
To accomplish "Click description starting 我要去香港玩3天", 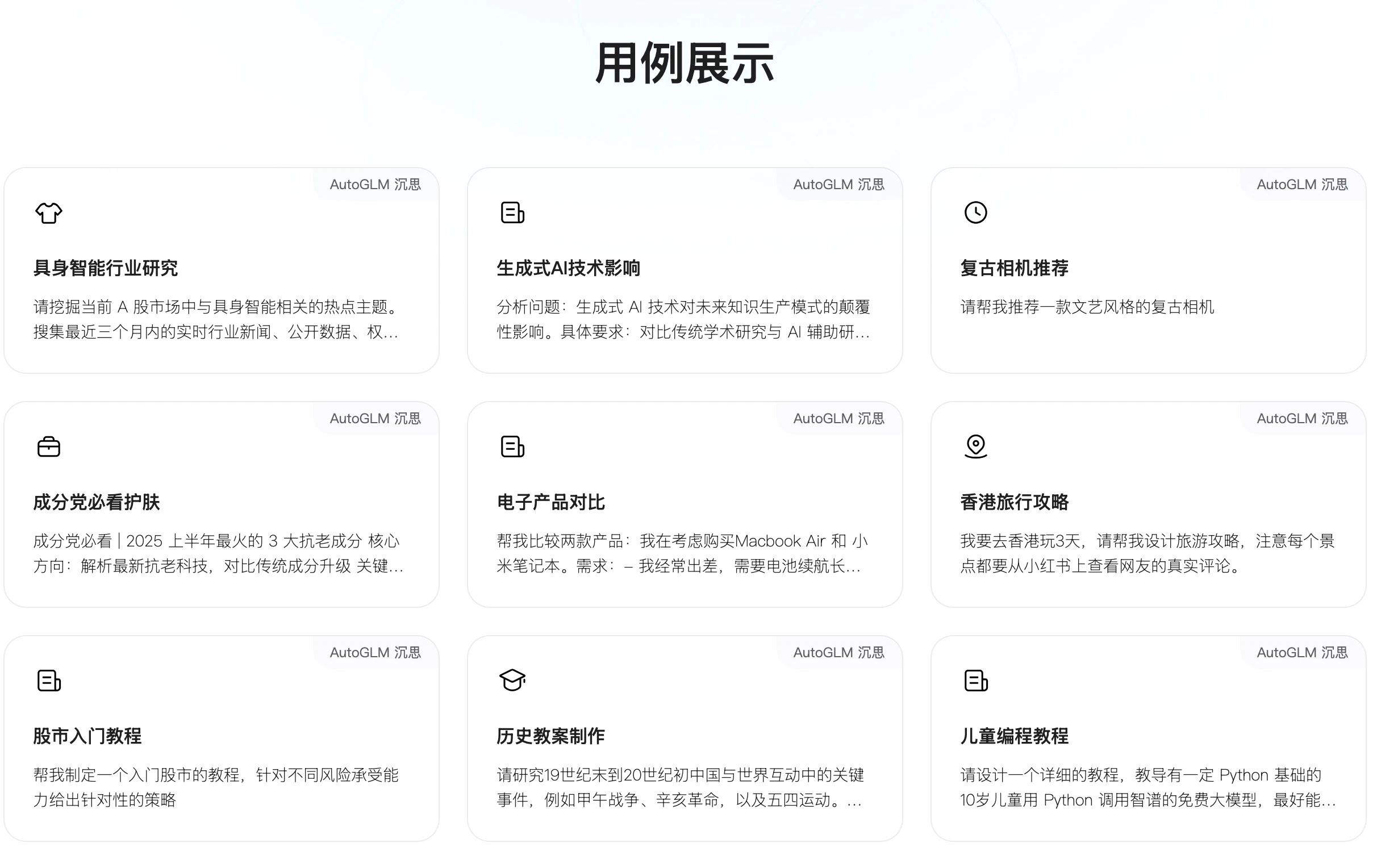I will click(1147, 553).
